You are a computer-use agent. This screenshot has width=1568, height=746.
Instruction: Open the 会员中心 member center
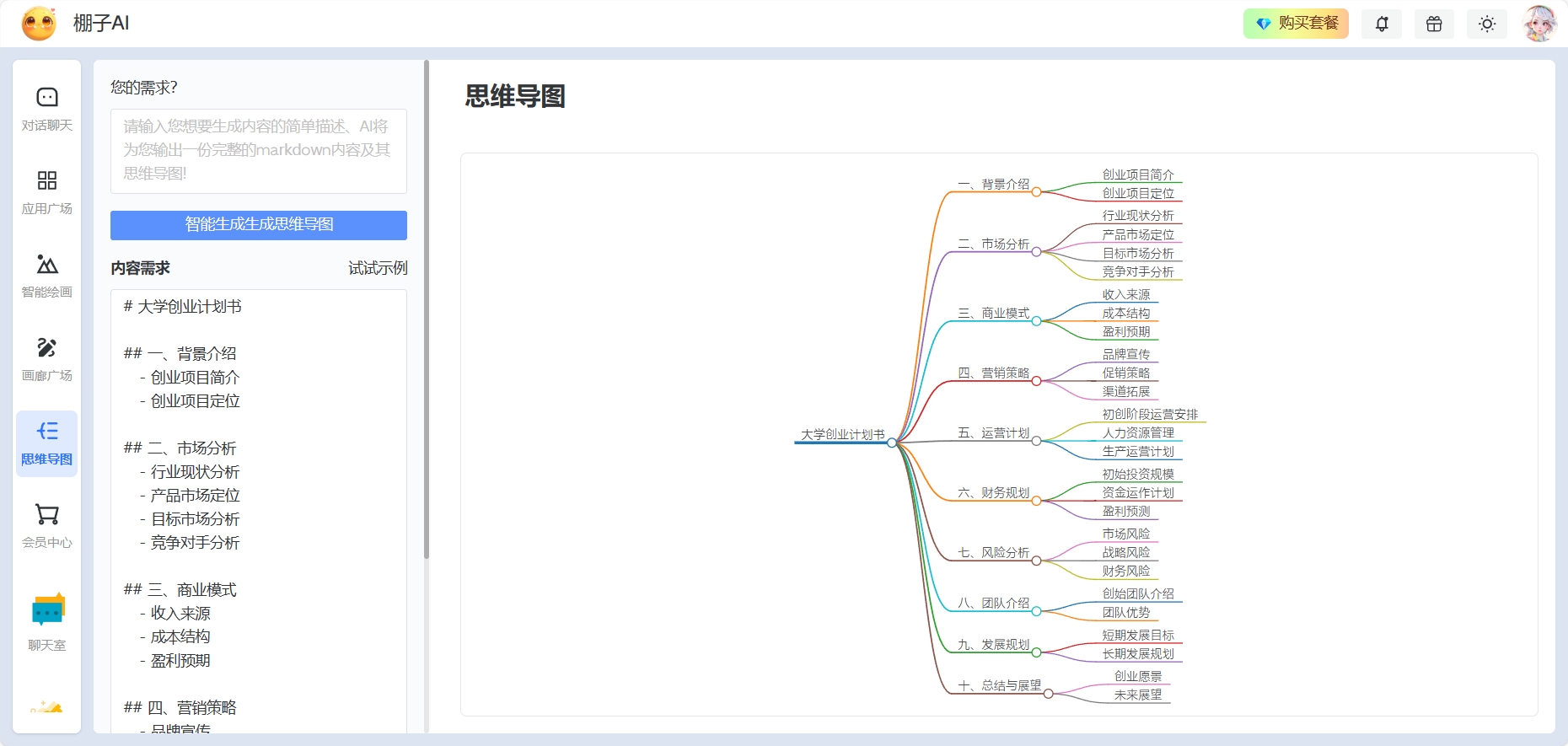pyautogui.click(x=47, y=527)
